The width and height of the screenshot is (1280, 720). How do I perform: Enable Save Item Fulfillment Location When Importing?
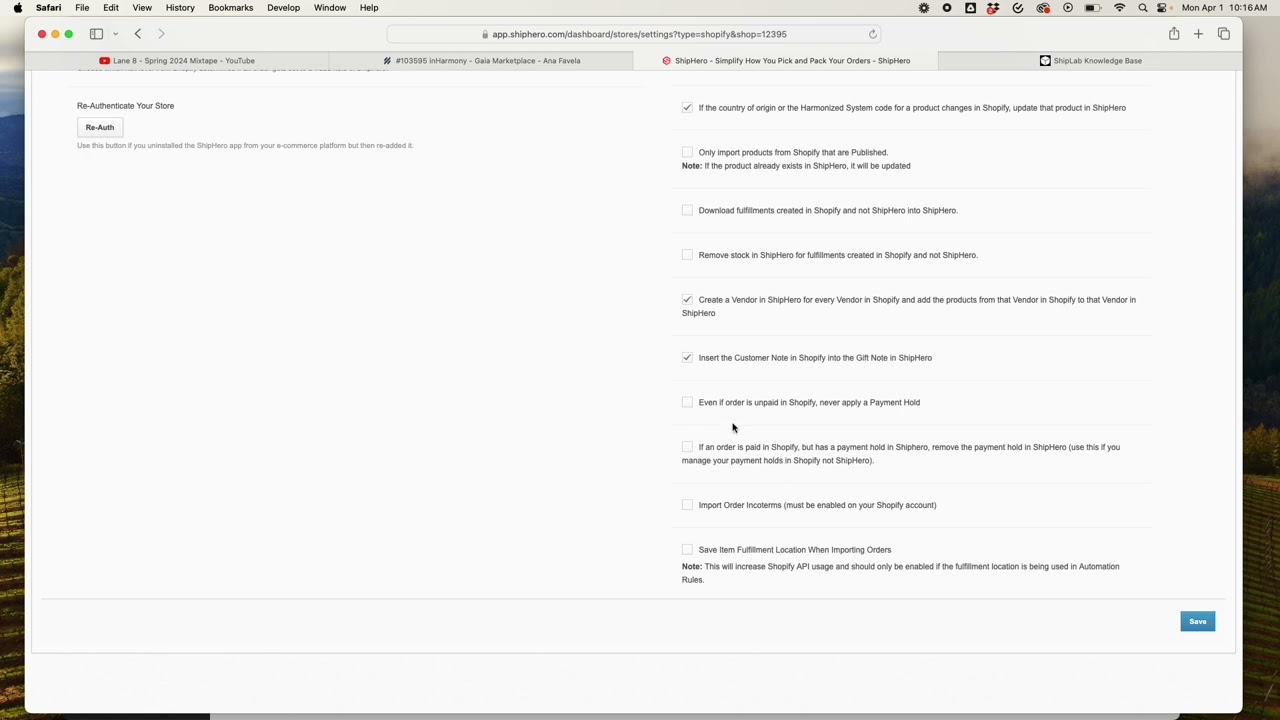687,549
